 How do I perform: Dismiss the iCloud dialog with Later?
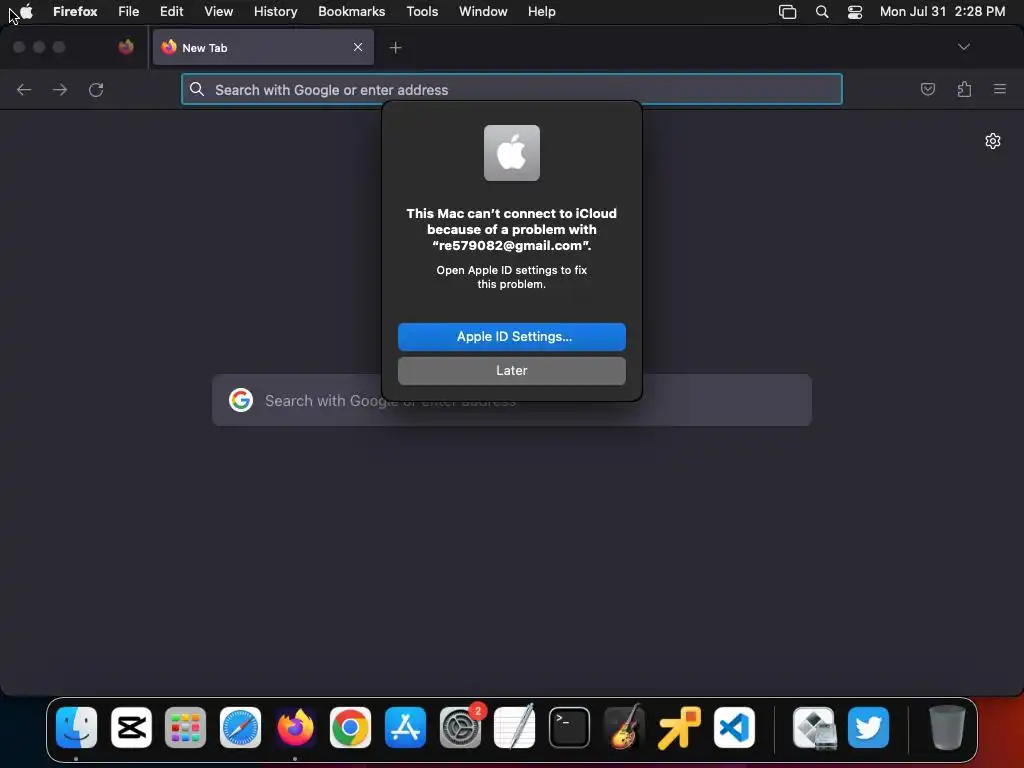click(x=511, y=370)
